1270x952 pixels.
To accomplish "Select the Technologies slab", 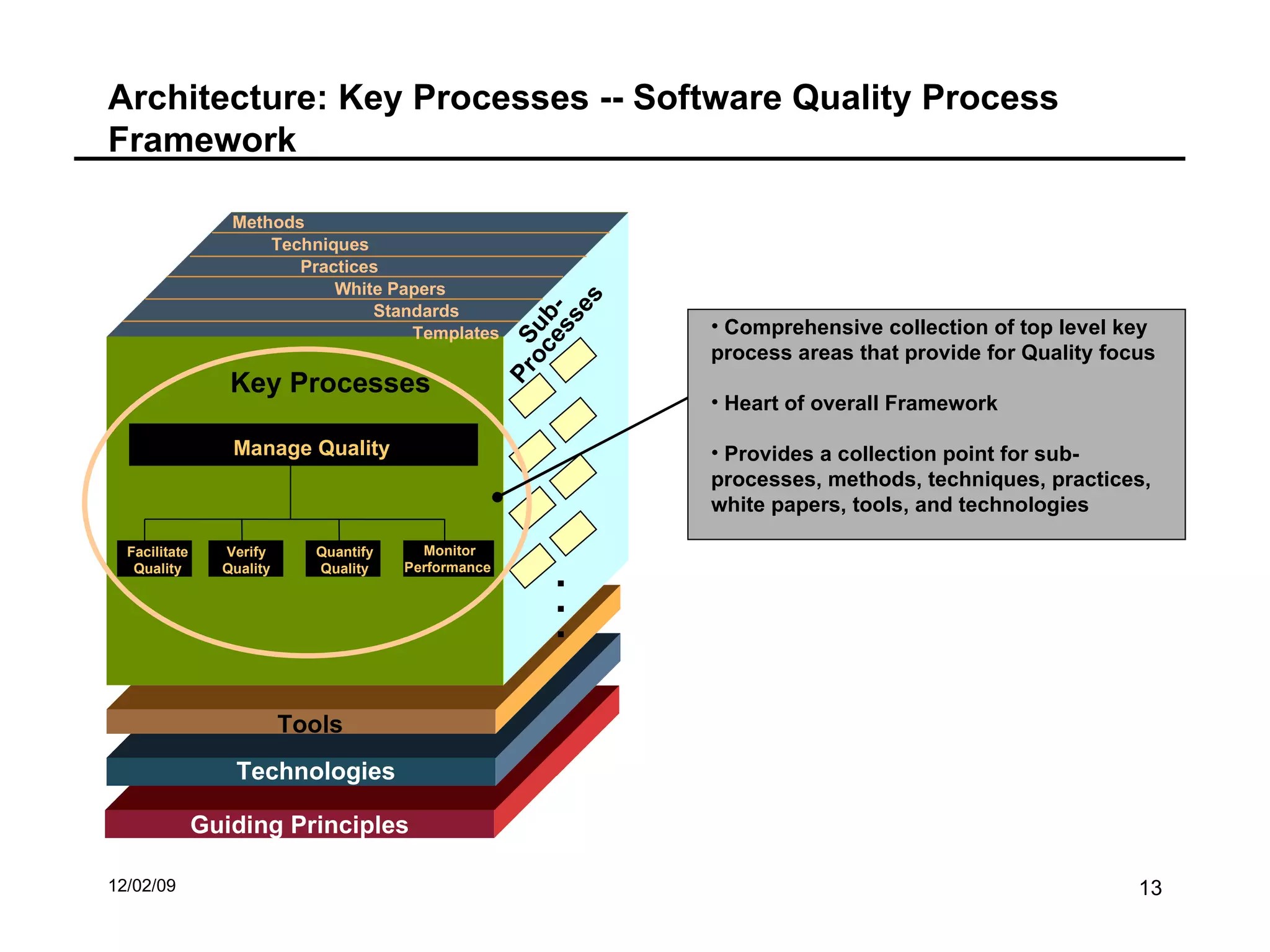I will click(315, 771).
